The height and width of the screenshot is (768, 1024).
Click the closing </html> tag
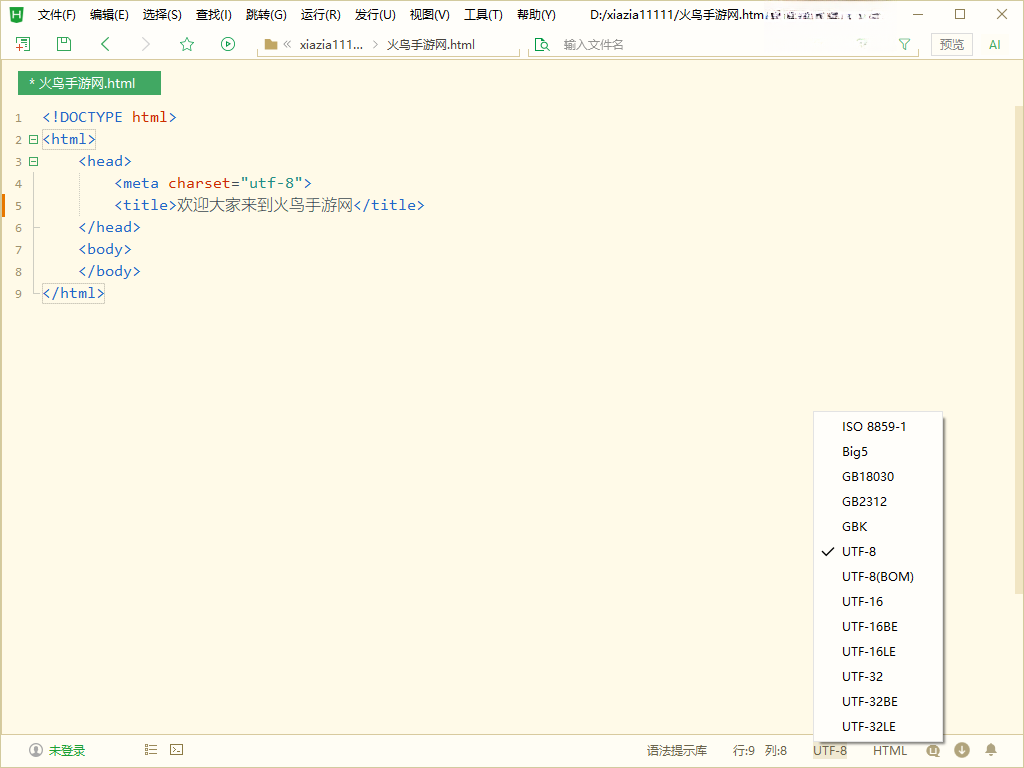pos(73,293)
